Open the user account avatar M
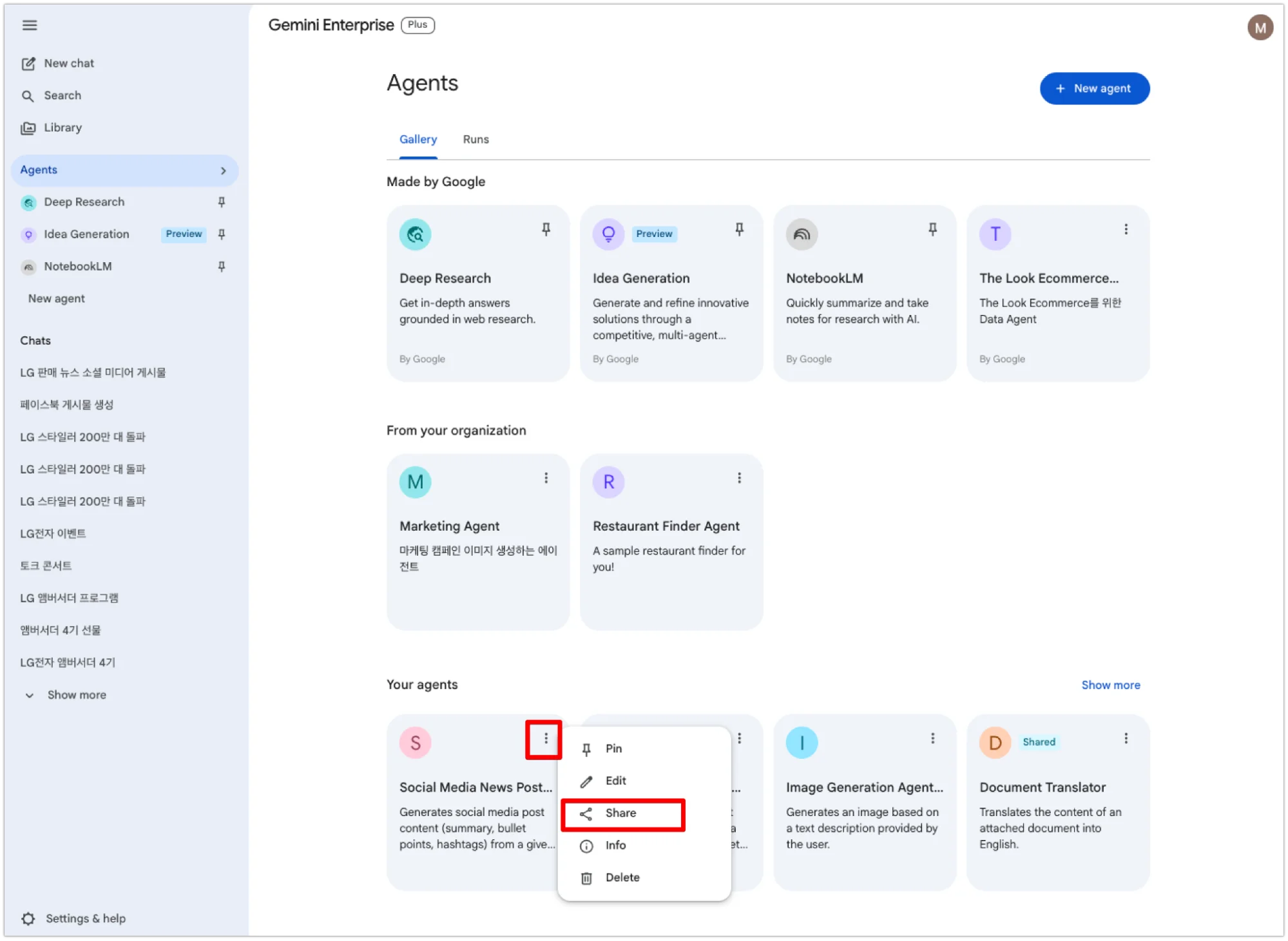The width and height of the screenshot is (1288, 941). [x=1260, y=28]
